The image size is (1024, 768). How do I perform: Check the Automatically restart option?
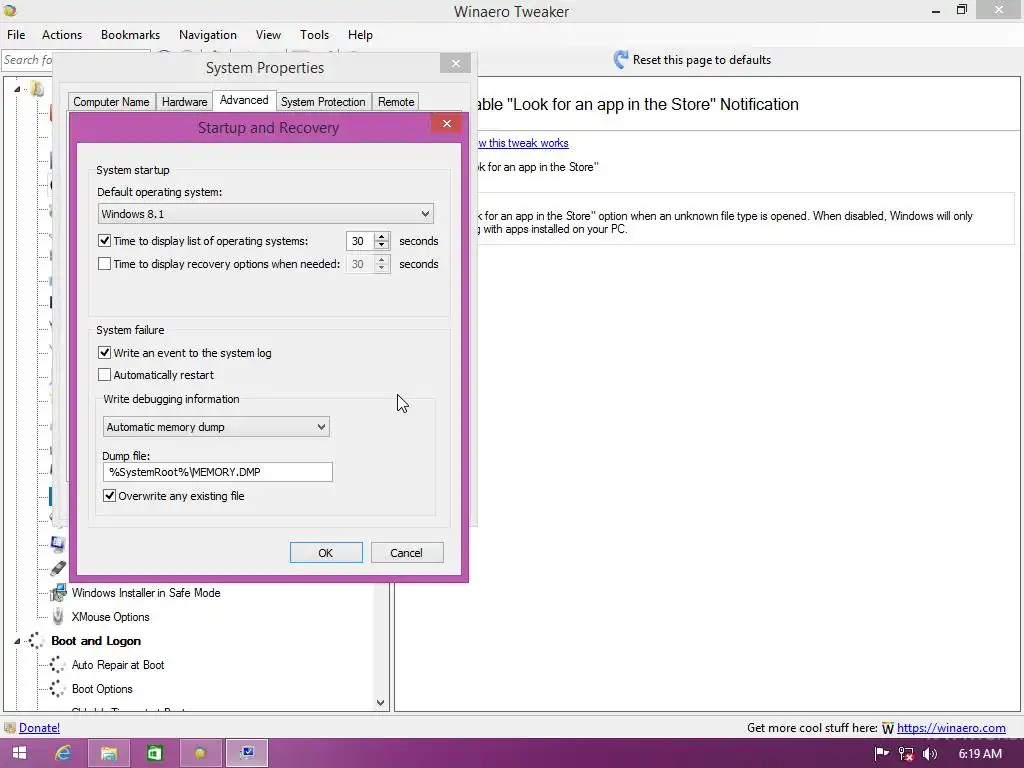(104, 375)
